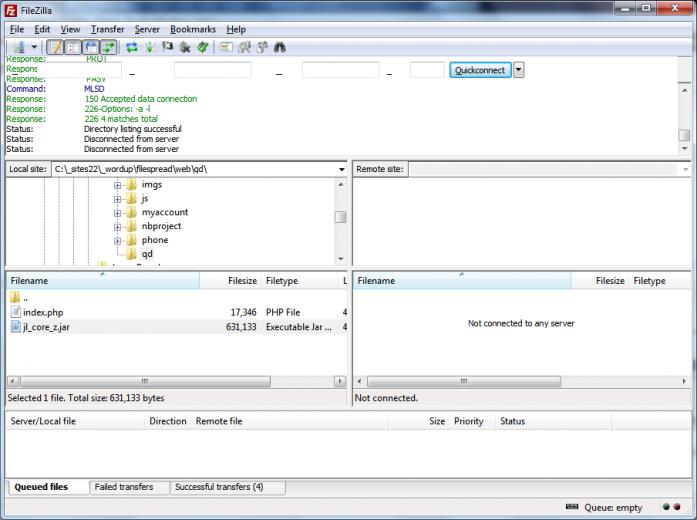The width and height of the screenshot is (697, 520).
Task: Click Server/Local file column header
Action: 76,421
